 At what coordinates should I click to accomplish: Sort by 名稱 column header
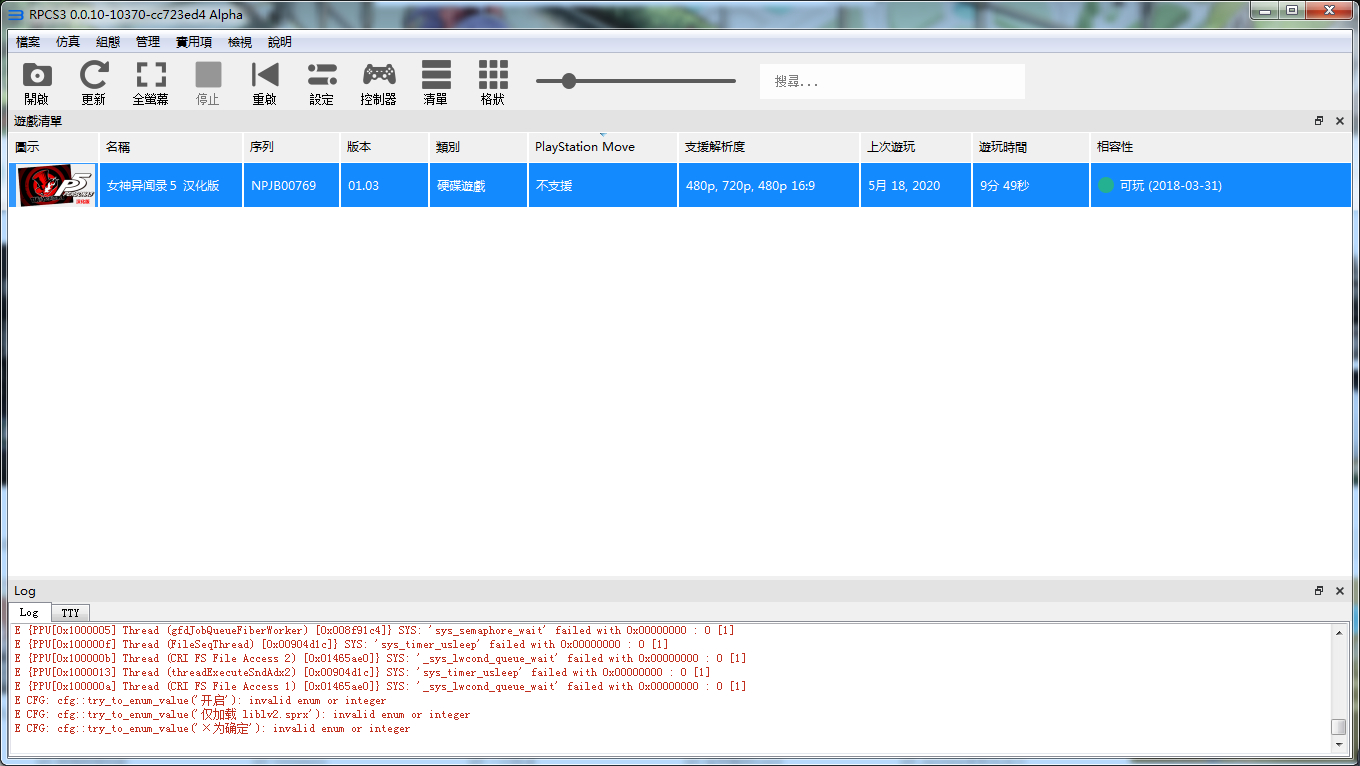171,147
